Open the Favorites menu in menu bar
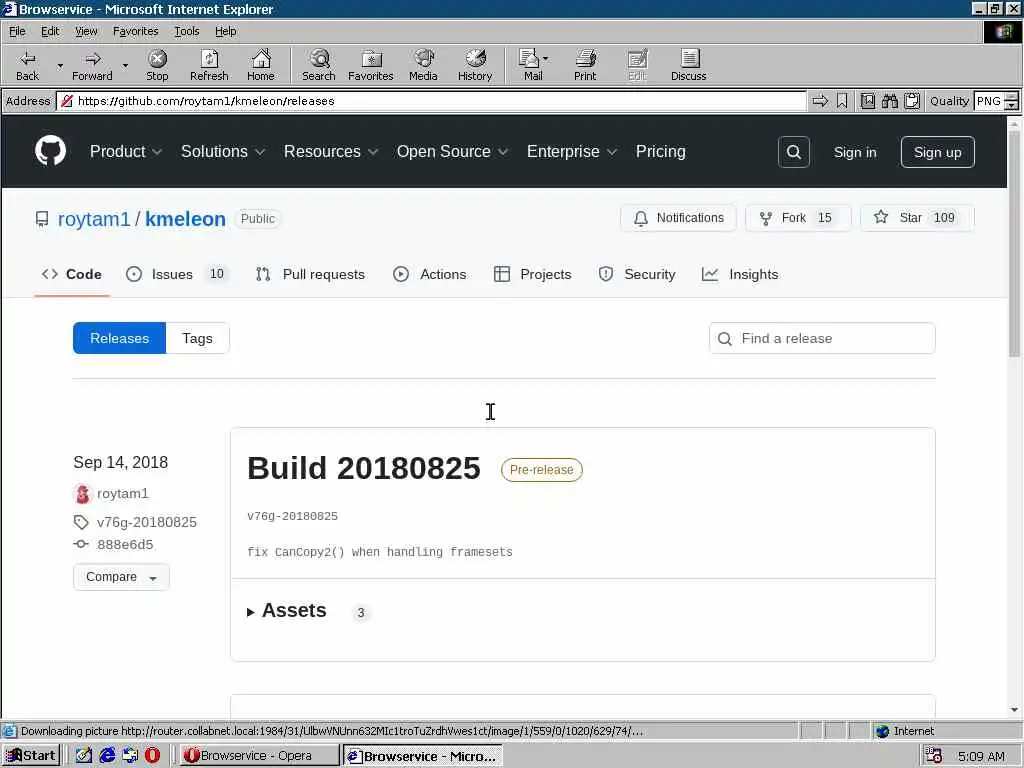Screen dimensions: 1024x768 135,31
